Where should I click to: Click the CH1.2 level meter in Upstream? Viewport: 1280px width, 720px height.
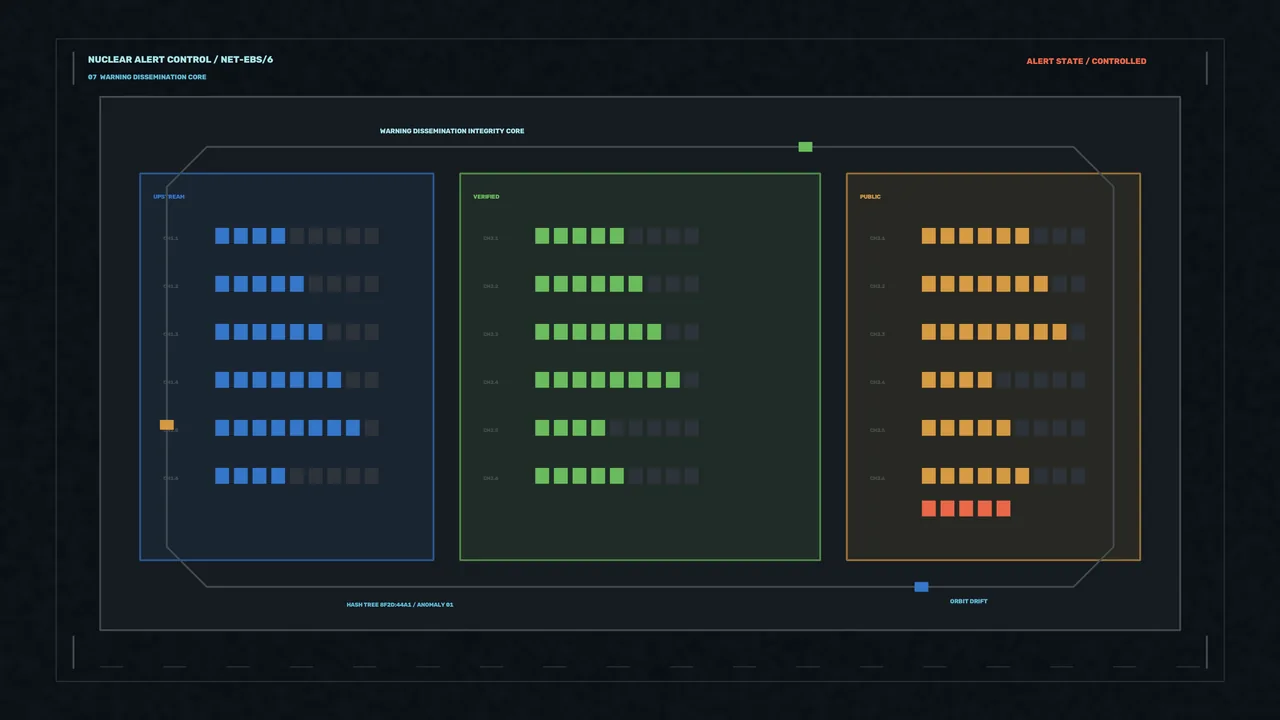point(297,284)
